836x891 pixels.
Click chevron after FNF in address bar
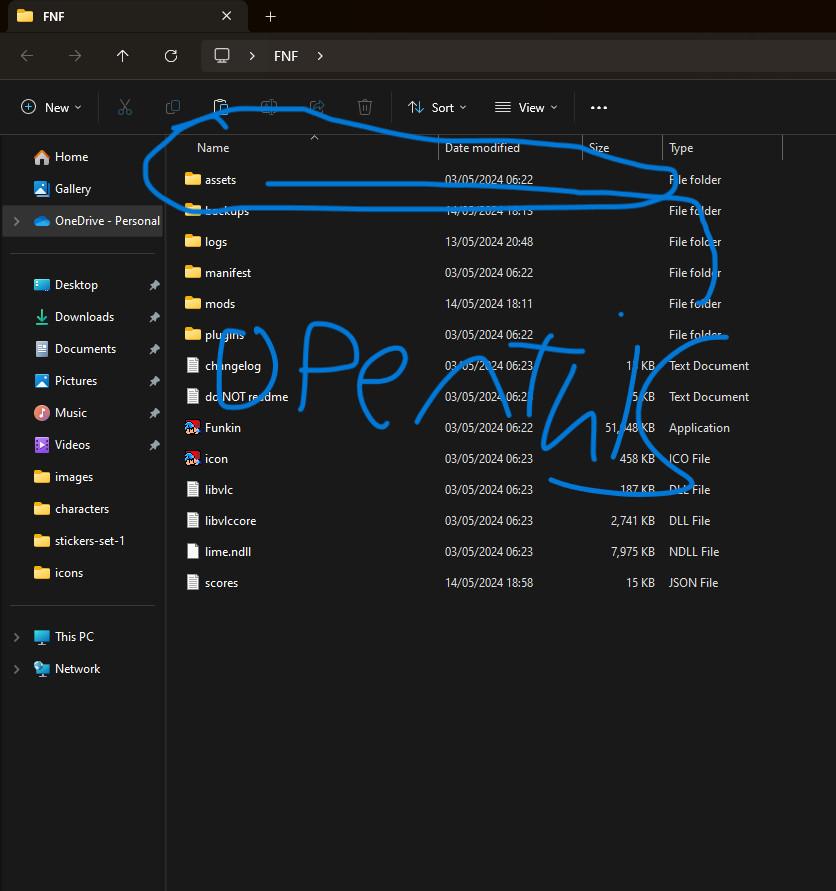pyautogui.click(x=320, y=56)
